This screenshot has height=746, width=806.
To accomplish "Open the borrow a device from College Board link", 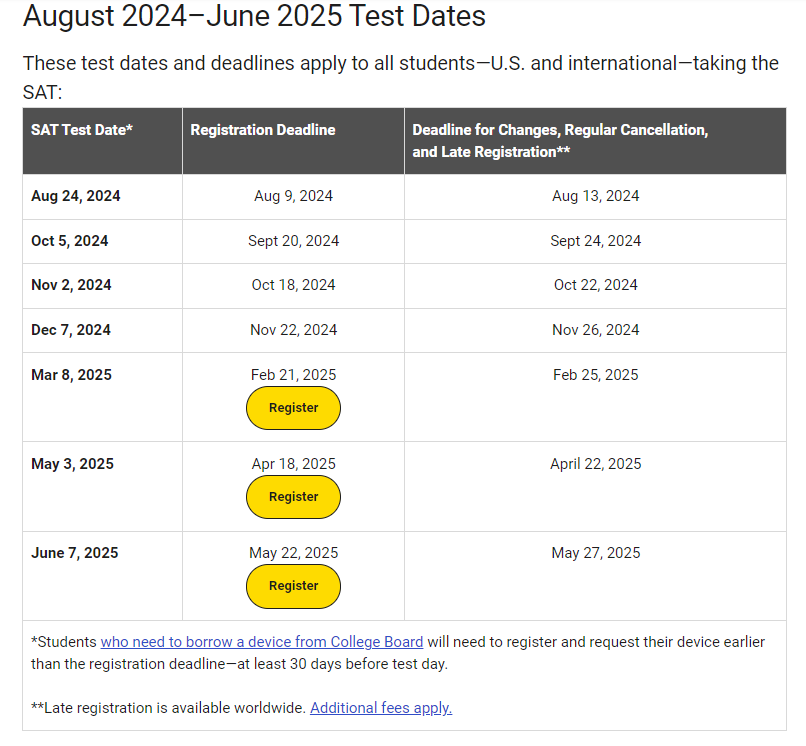I will point(262,642).
